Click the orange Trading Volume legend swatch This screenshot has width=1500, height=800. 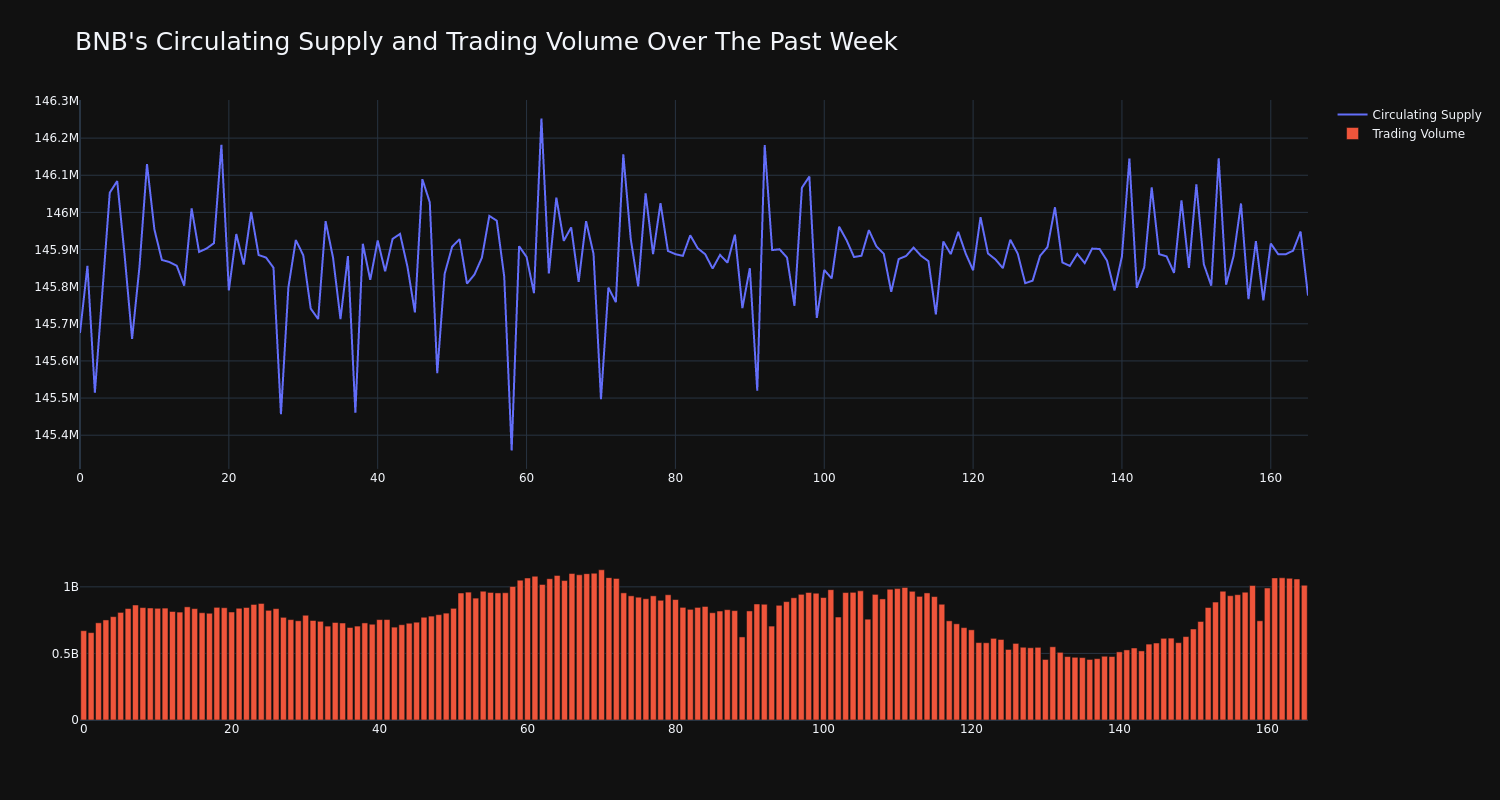1352,134
